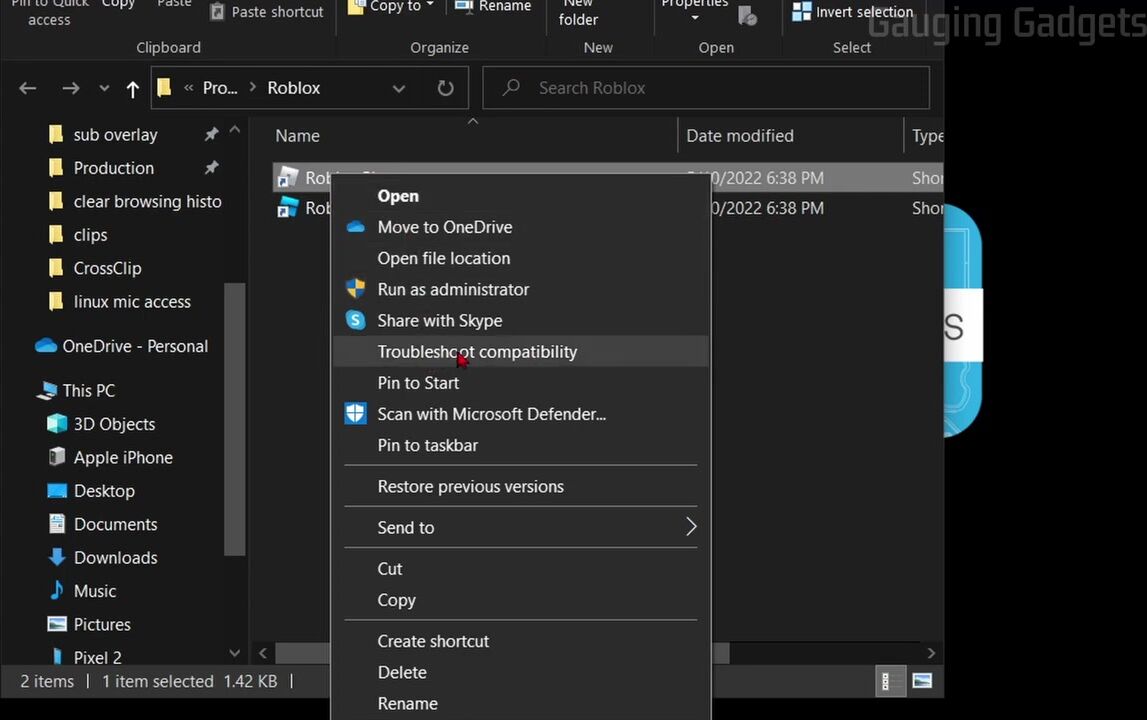
Task: Open the recent locations dropdown arrow
Action: (104, 89)
